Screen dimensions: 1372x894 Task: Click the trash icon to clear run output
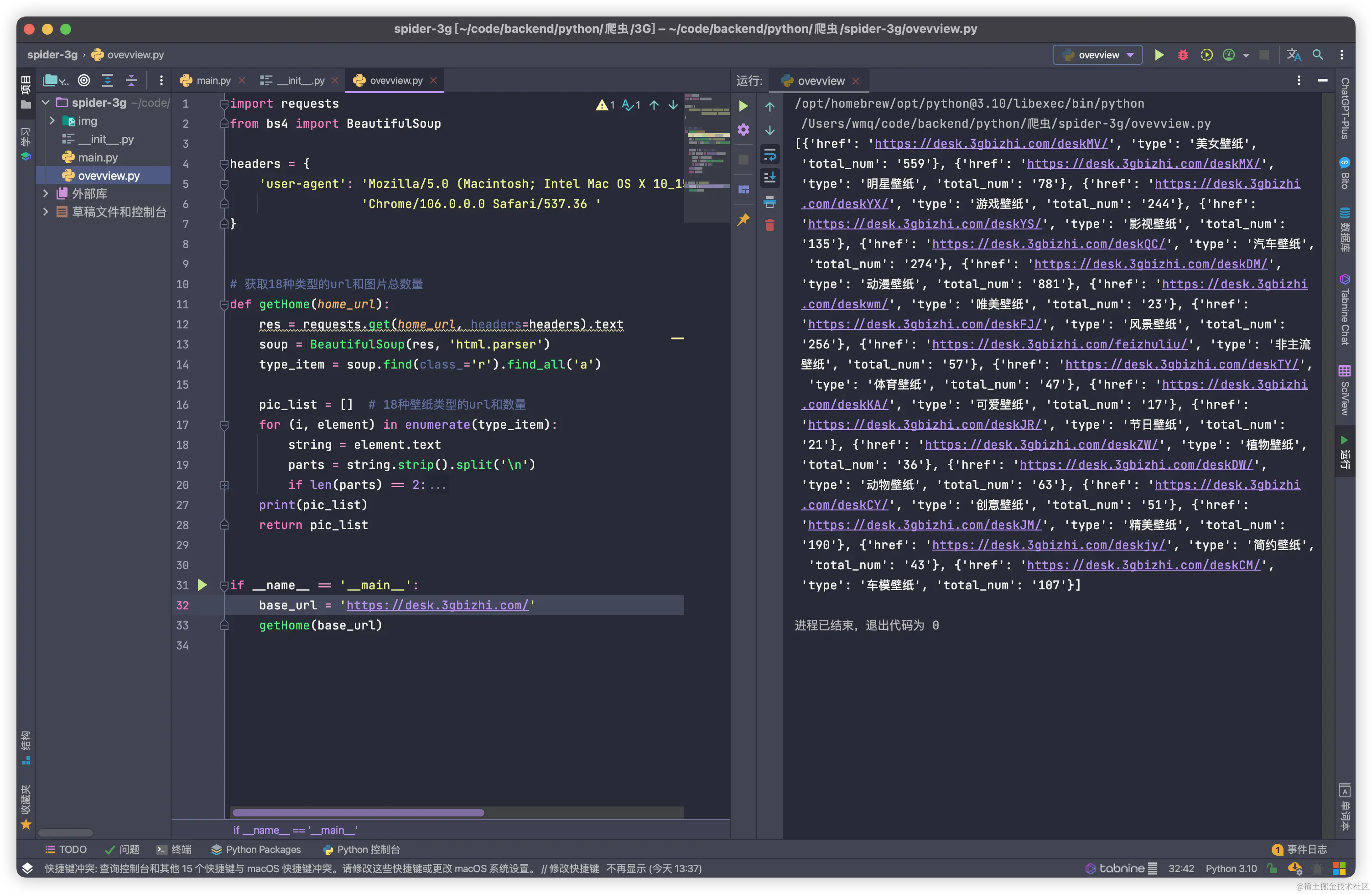coord(769,225)
